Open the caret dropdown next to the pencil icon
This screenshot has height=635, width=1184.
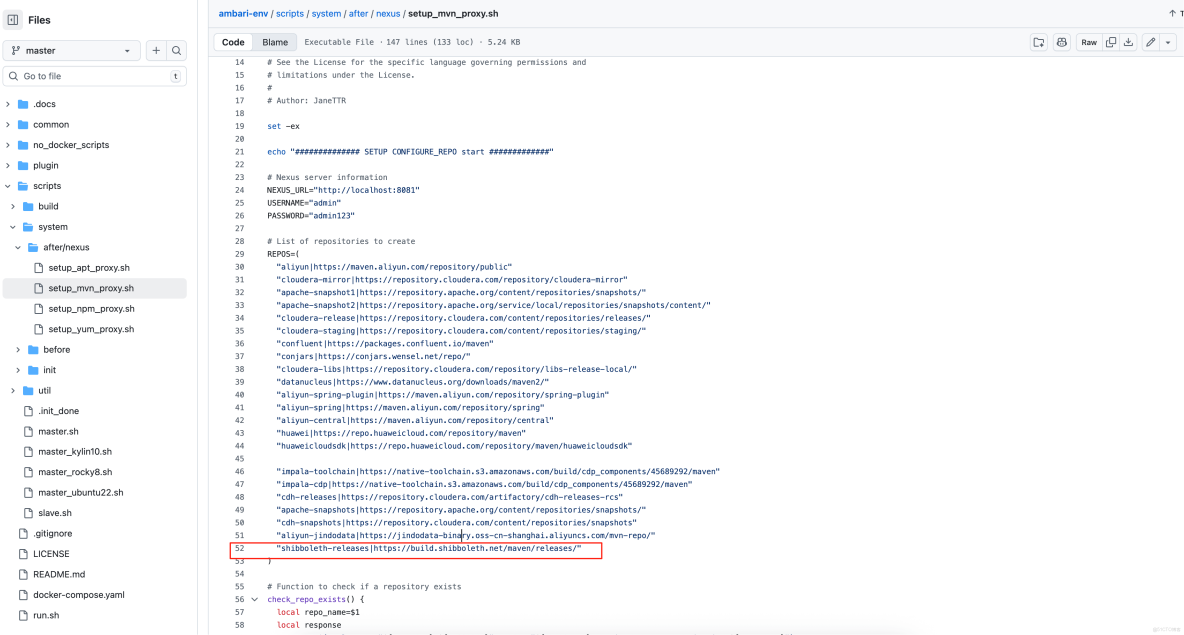[x=1168, y=43]
